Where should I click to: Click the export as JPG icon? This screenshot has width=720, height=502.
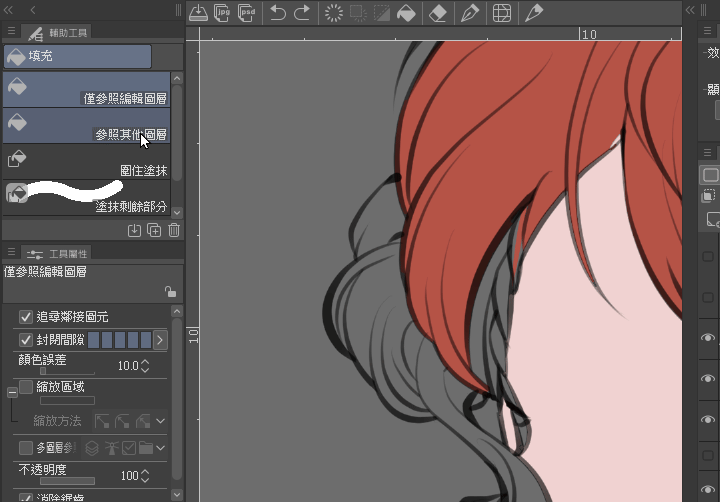click(221, 13)
